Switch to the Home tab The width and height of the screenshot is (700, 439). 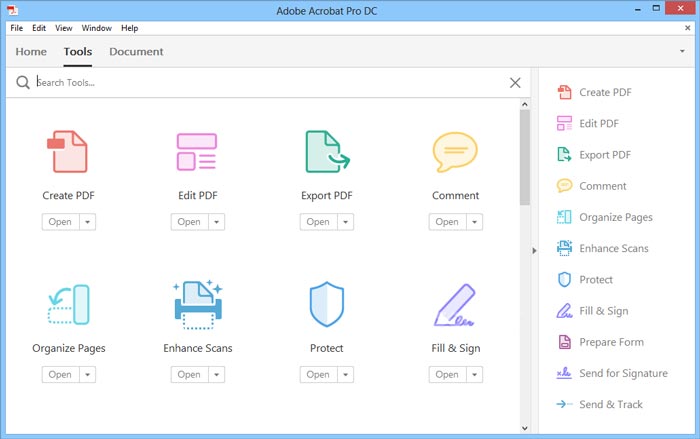click(x=31, y=51)
